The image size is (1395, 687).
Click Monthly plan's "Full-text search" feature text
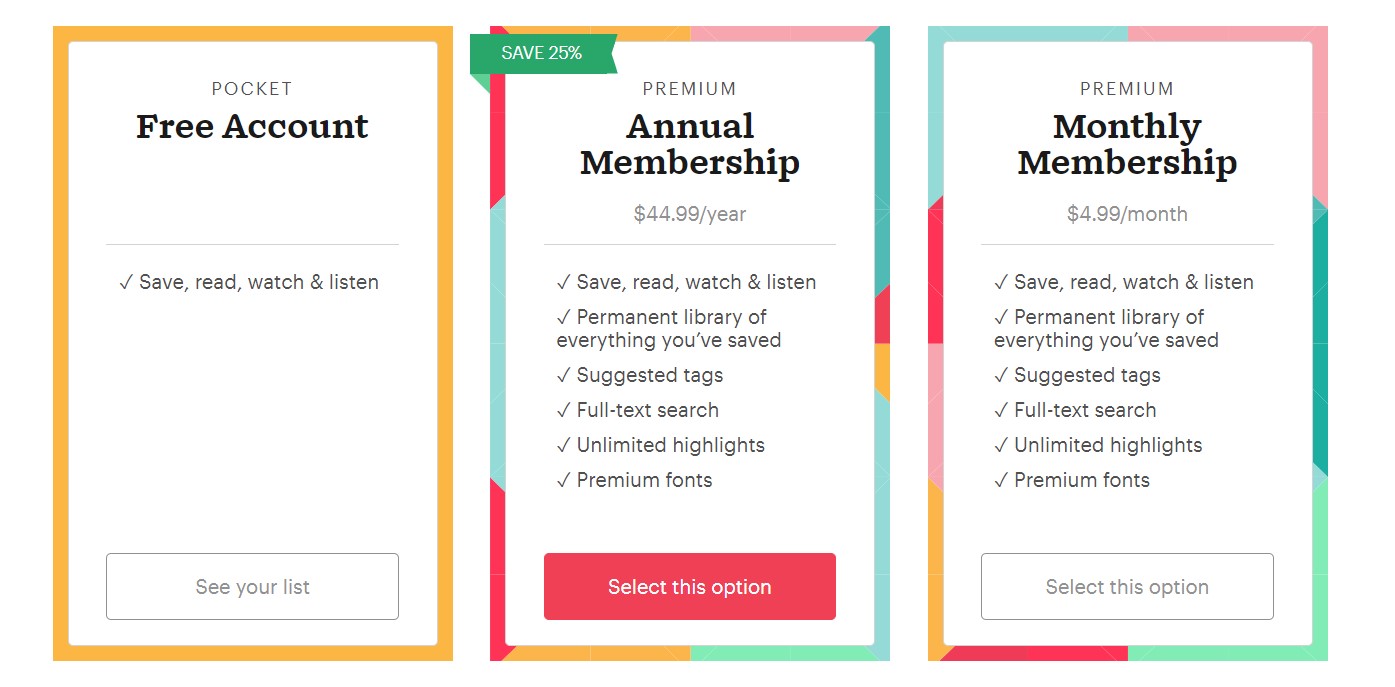pos(1085,410)
